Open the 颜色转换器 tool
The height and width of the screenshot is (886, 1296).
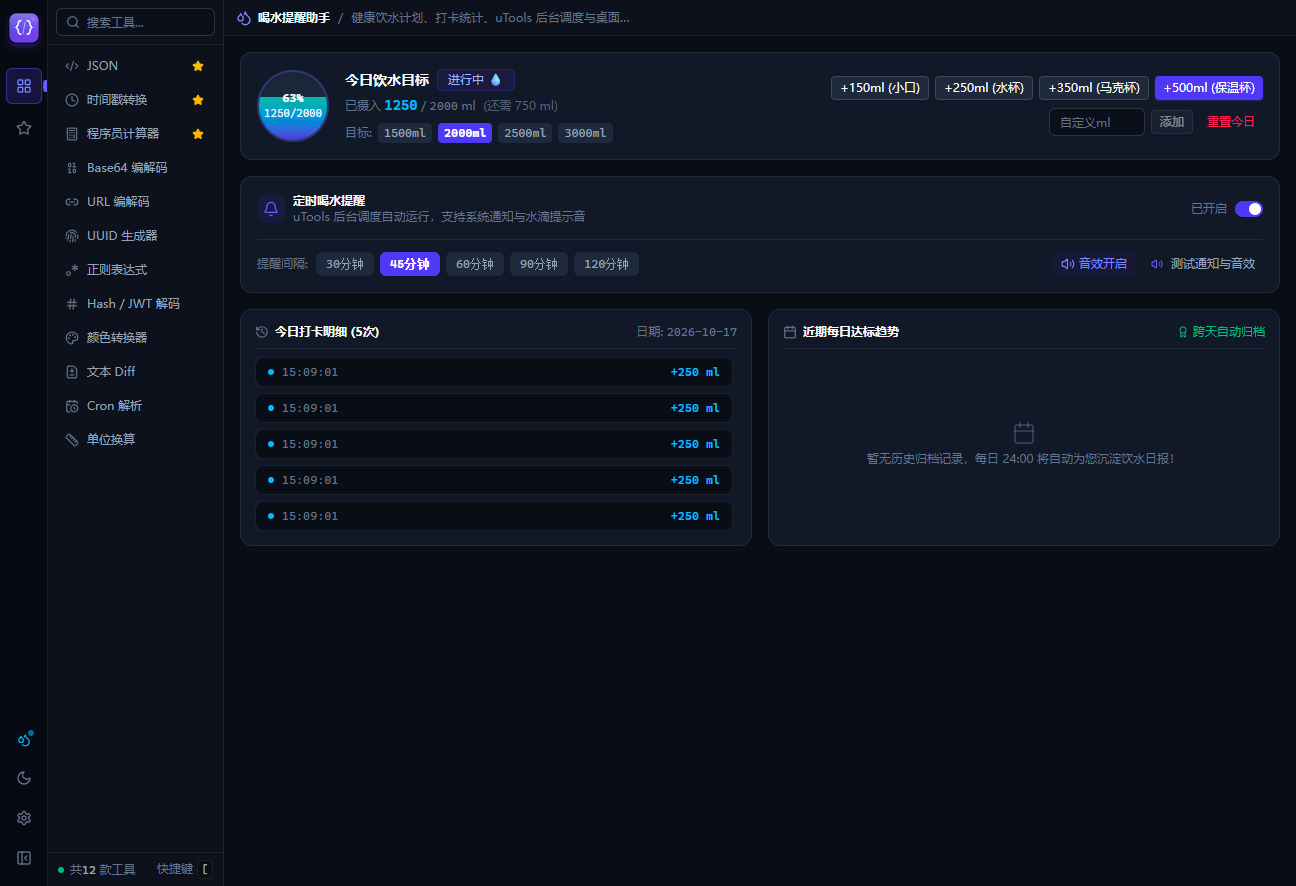[x=135, y=338]
